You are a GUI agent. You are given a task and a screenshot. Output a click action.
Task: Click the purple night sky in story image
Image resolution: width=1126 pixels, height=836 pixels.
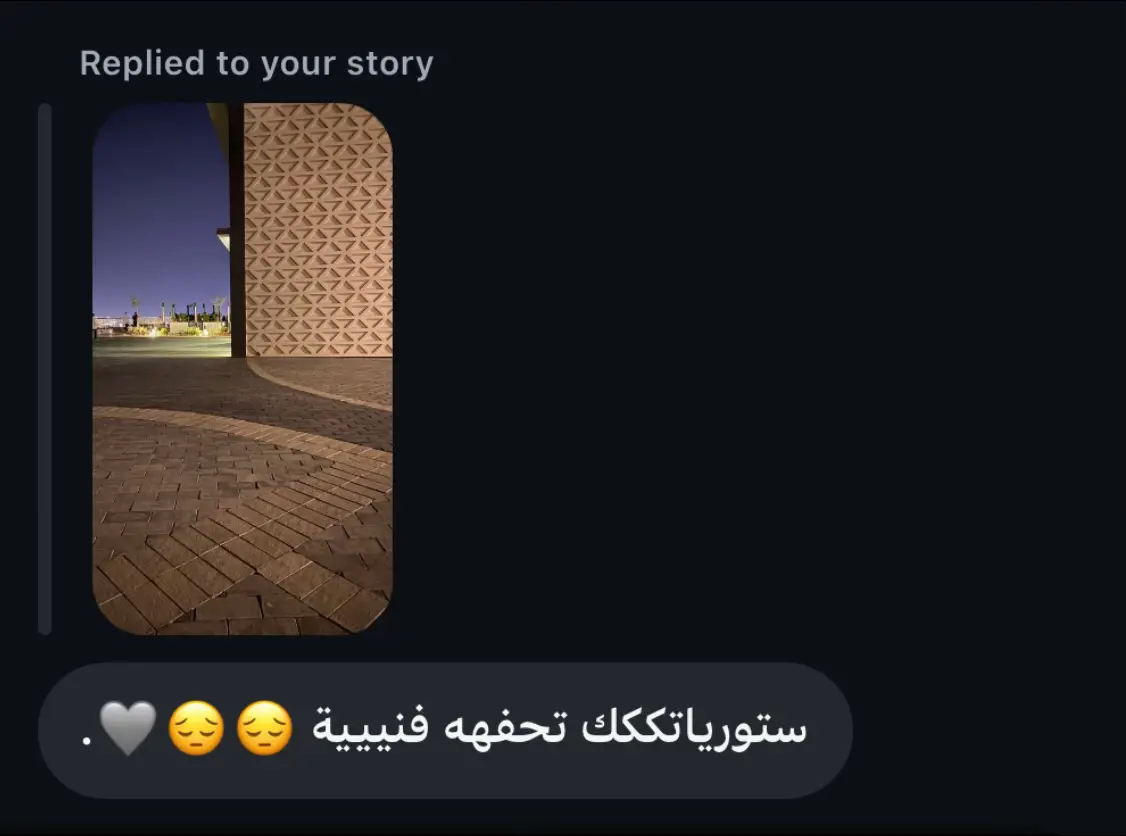(158, 208)
